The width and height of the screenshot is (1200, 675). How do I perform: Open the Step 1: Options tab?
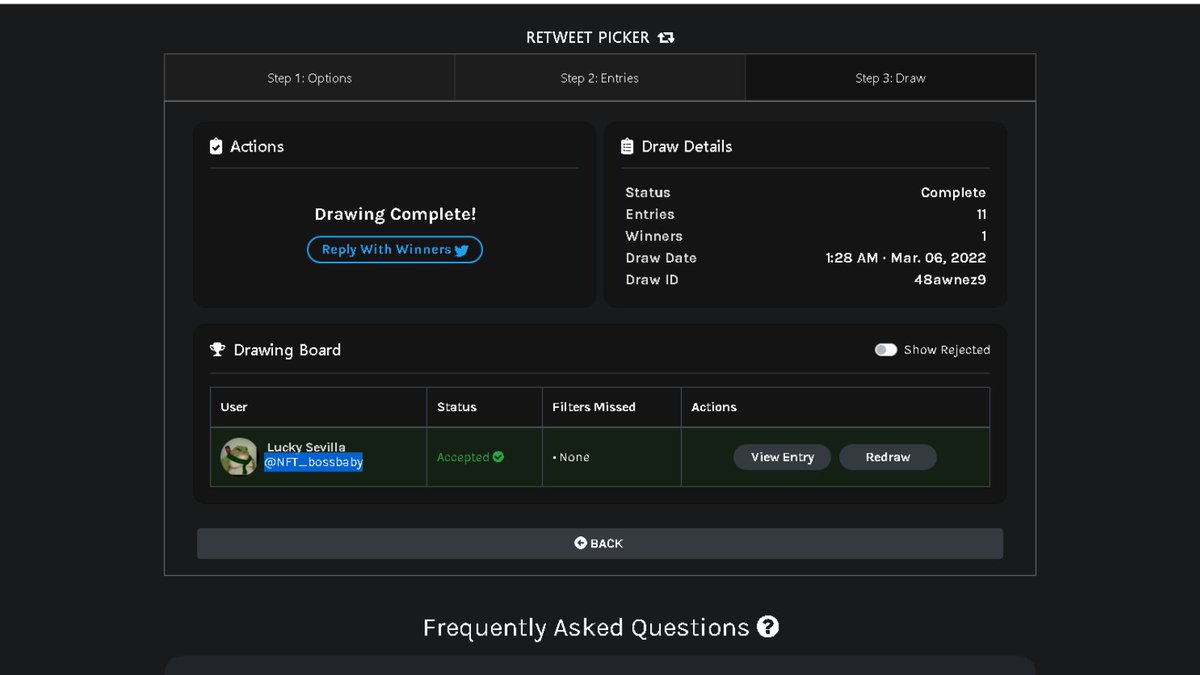(x=309, y=78)
